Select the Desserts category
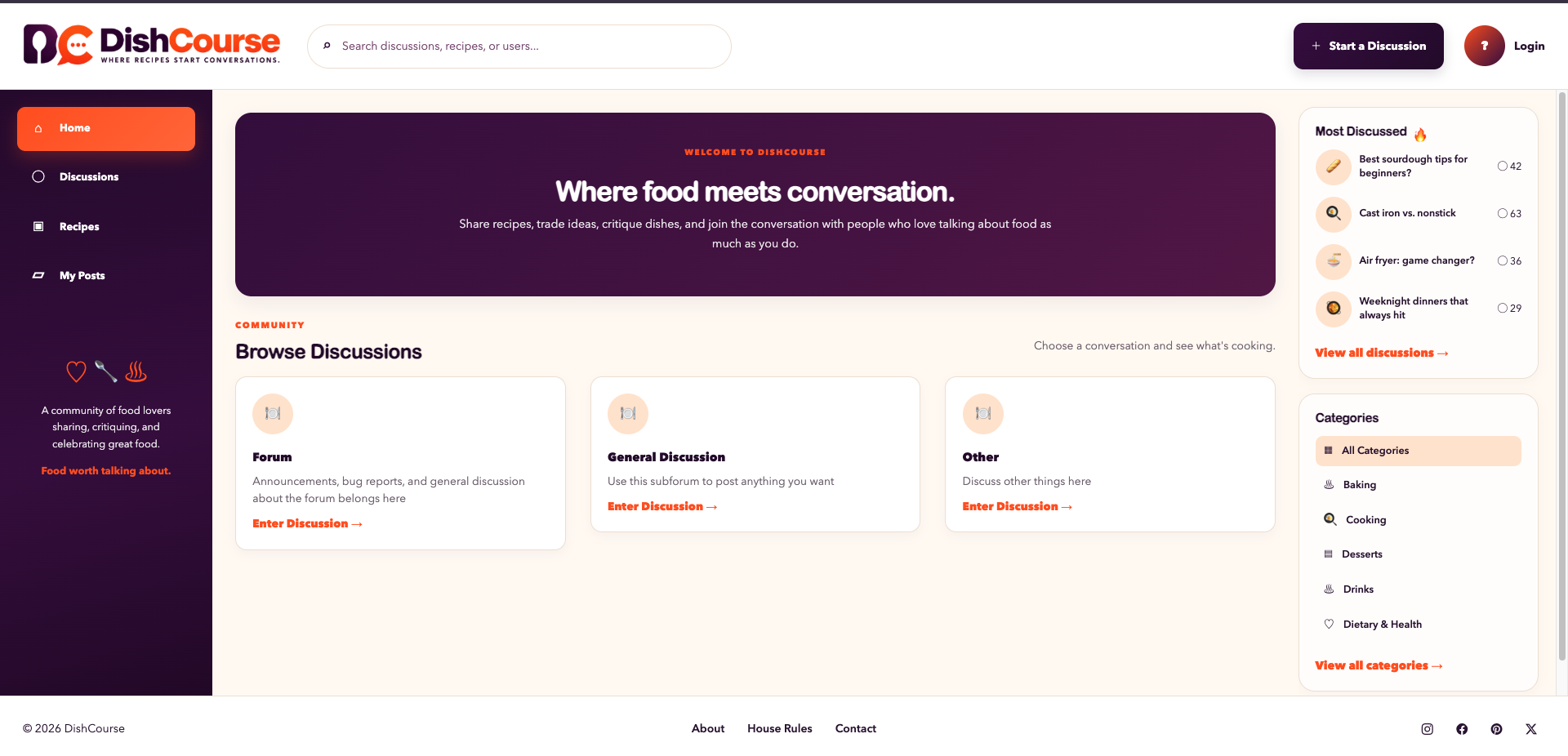 [x=1418, y=554]
